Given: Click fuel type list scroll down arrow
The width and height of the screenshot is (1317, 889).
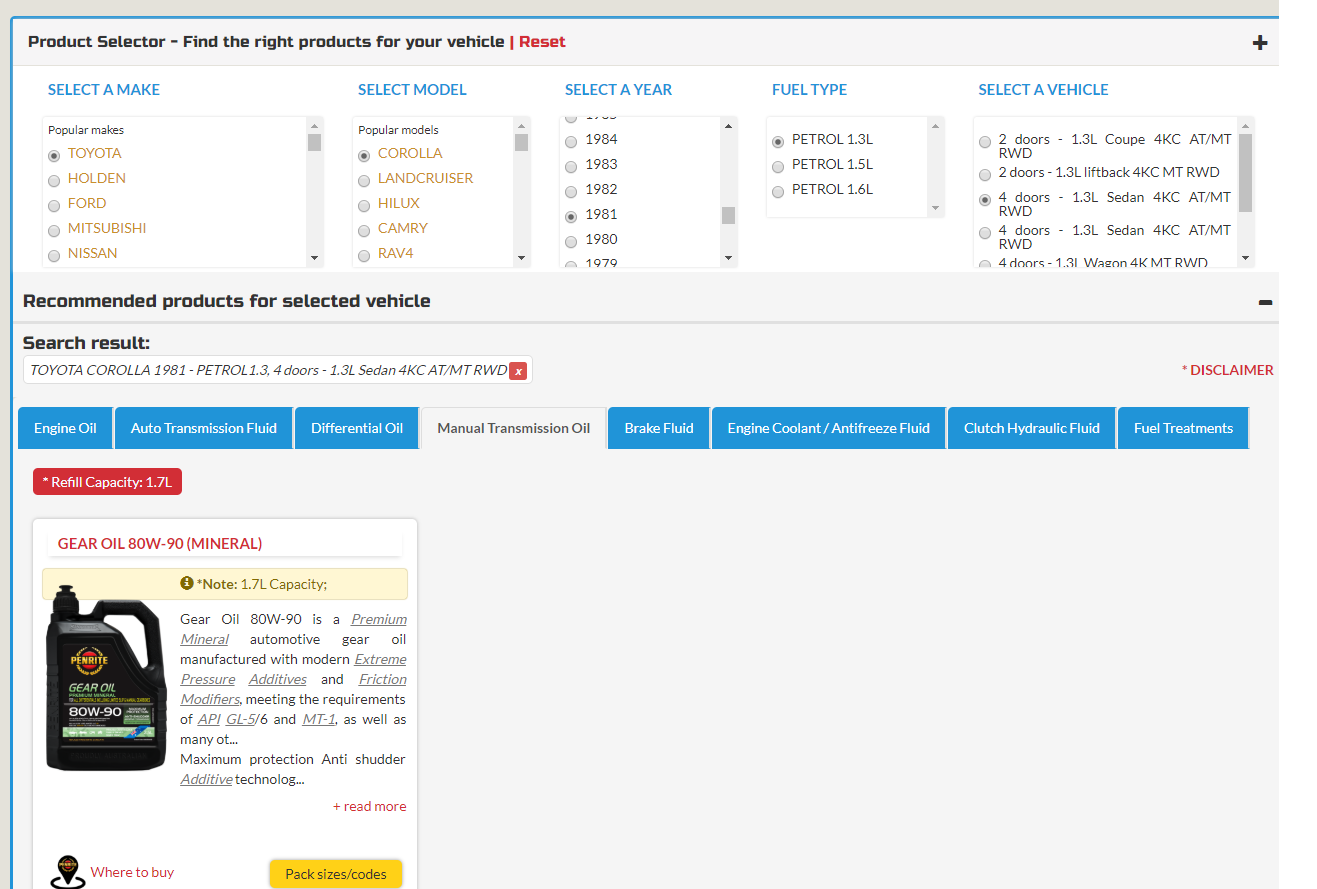Looking at the screenshot, I should (936, 208).
